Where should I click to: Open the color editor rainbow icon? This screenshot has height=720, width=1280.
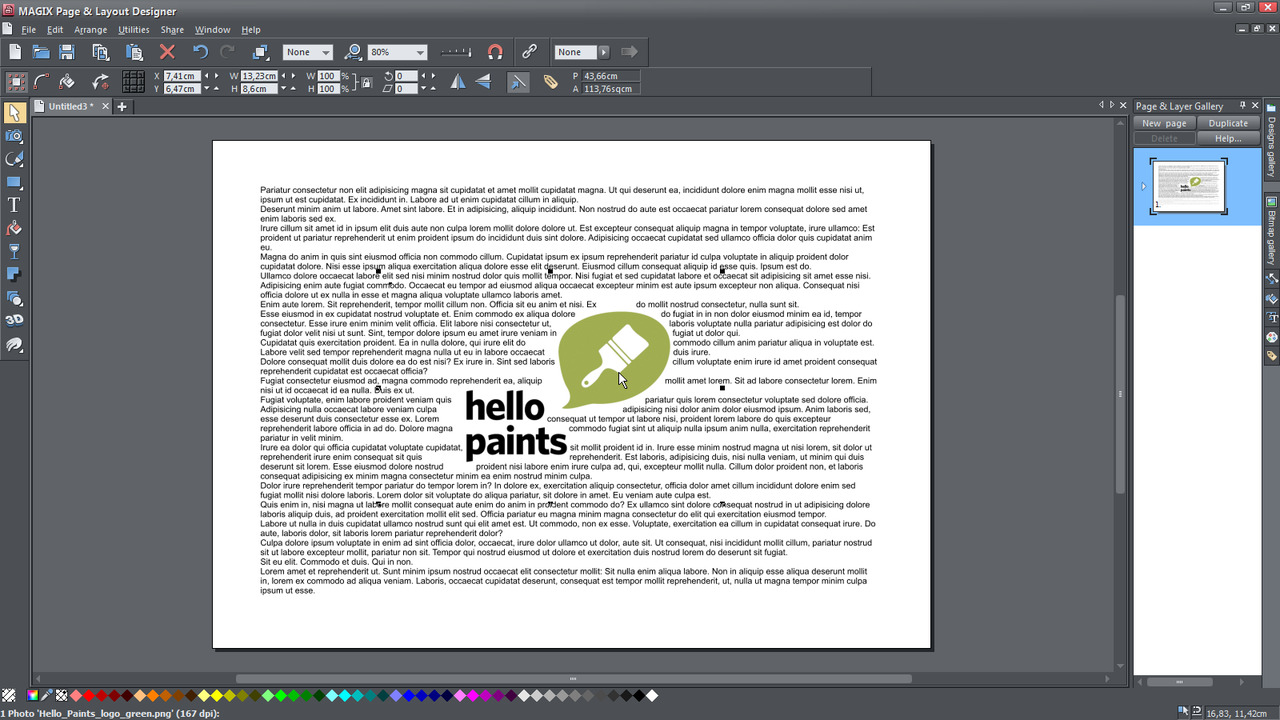click(34, 695)
